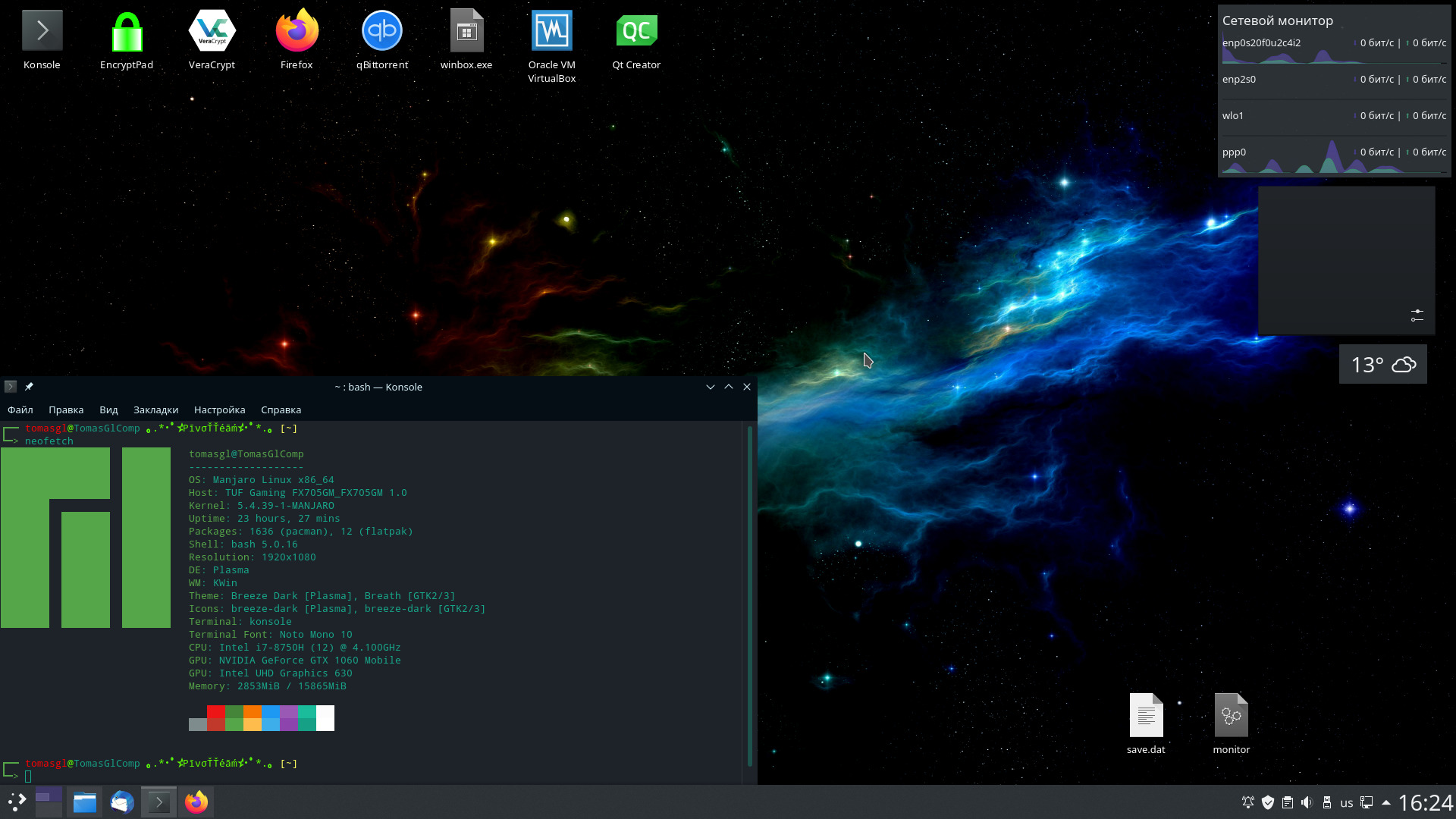Click the 13° weather widget
Image resolution: width=1456 pixels, height=819 pixels.
(1382, 365)
